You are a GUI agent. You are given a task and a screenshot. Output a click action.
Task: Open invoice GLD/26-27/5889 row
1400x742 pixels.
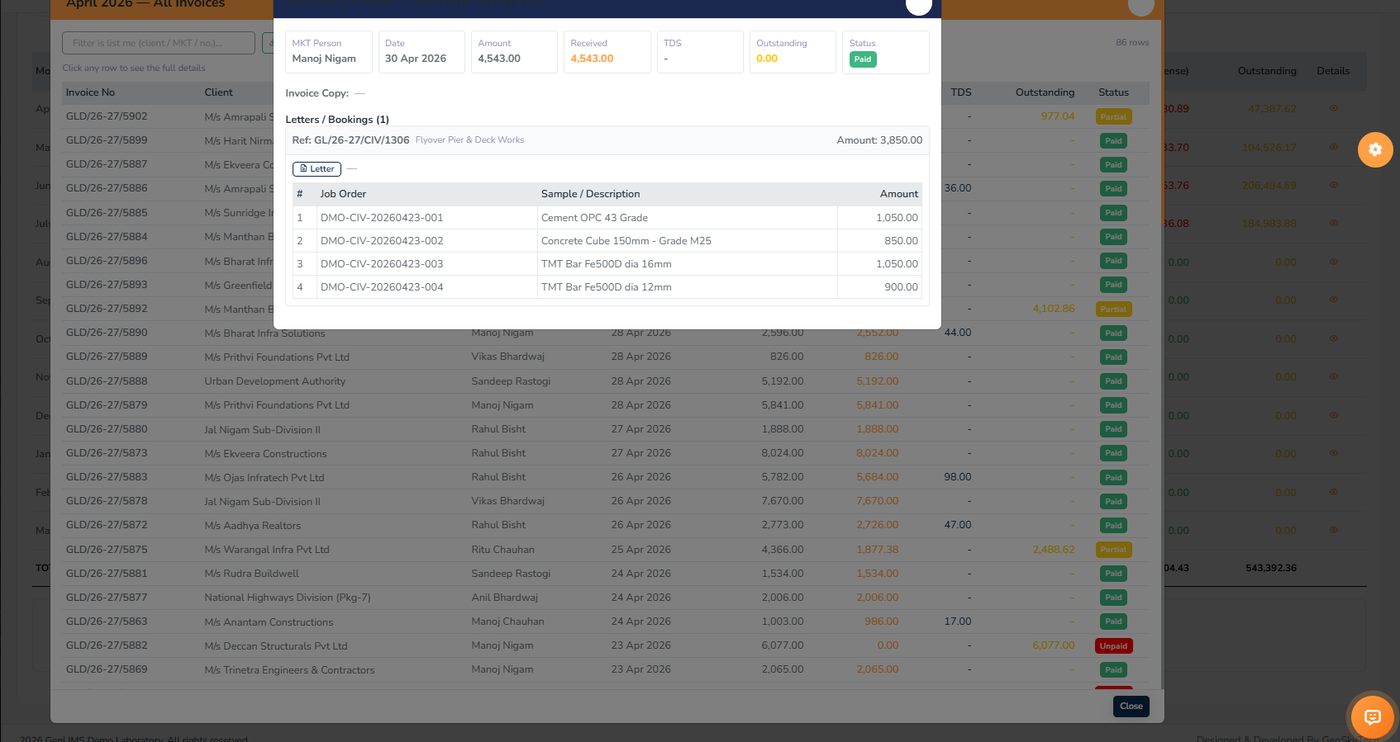click(x=605, y=357)
